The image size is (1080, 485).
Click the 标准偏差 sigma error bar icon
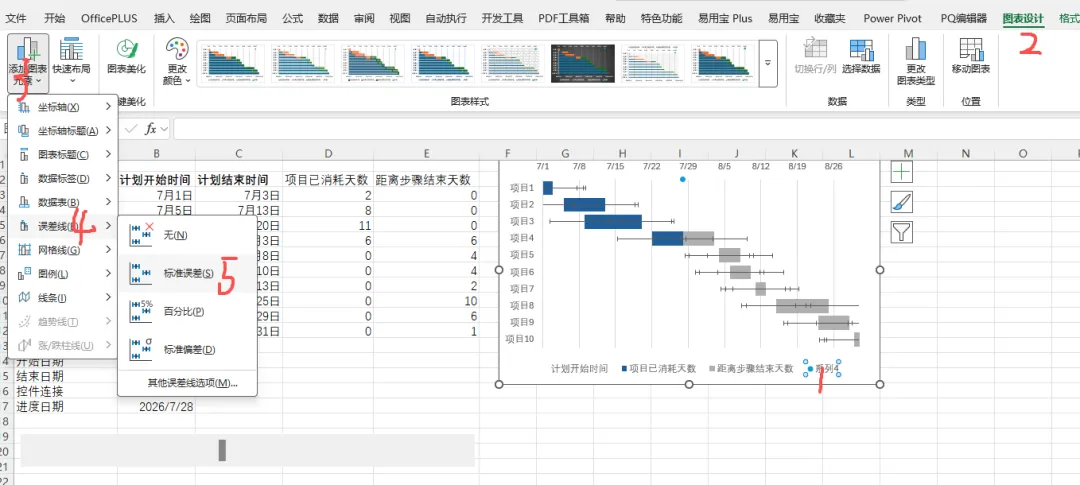coord(141,349)
